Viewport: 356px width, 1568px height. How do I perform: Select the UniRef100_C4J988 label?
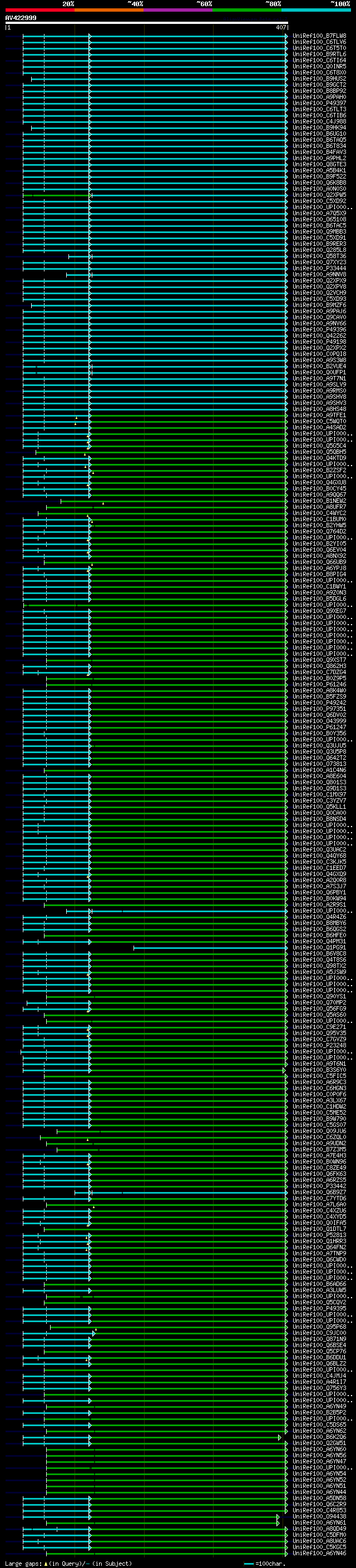pos(319,121)
